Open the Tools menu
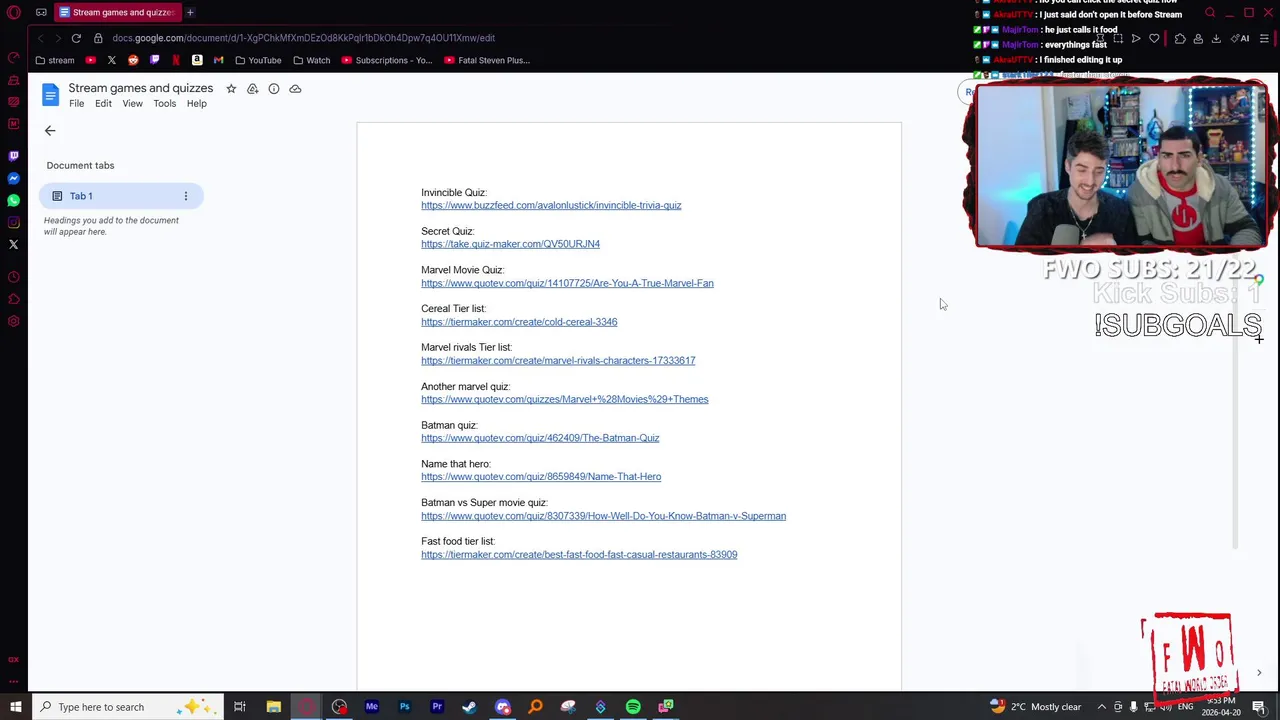This screenshot has width=1280, height=720. pyautogui.click(x=164, y=104)
